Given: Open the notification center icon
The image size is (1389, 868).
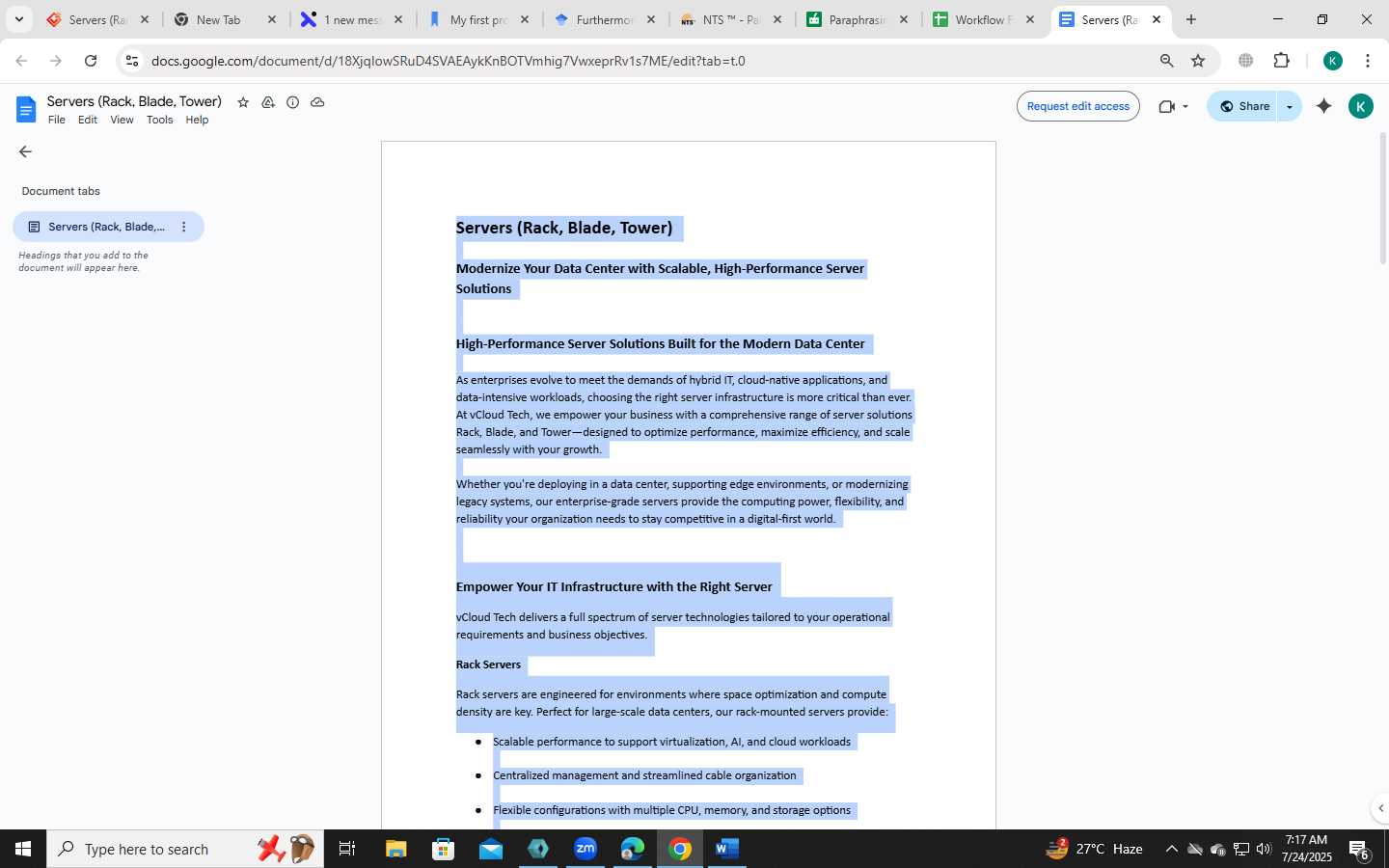Looking at the screenshot, I should point(1359,850).
